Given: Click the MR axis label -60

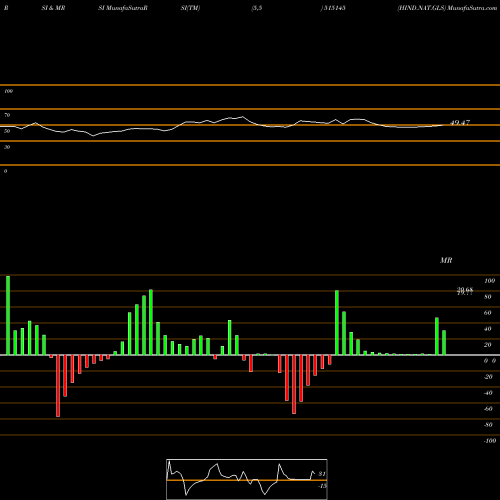Looking at the screenshot, I should tap(488, 409).
